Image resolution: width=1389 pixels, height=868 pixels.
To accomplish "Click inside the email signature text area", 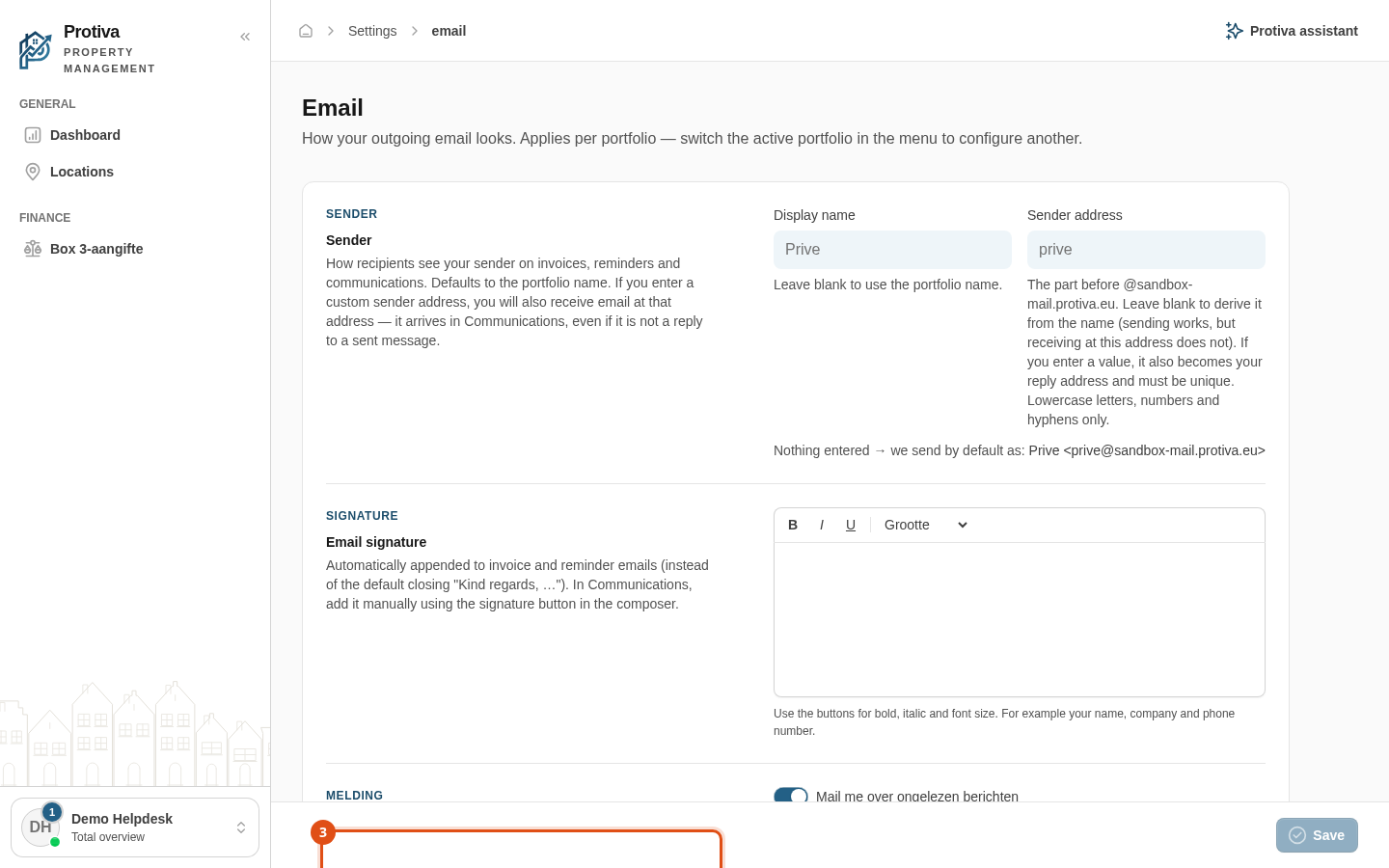I will [x=1020, y=619].
